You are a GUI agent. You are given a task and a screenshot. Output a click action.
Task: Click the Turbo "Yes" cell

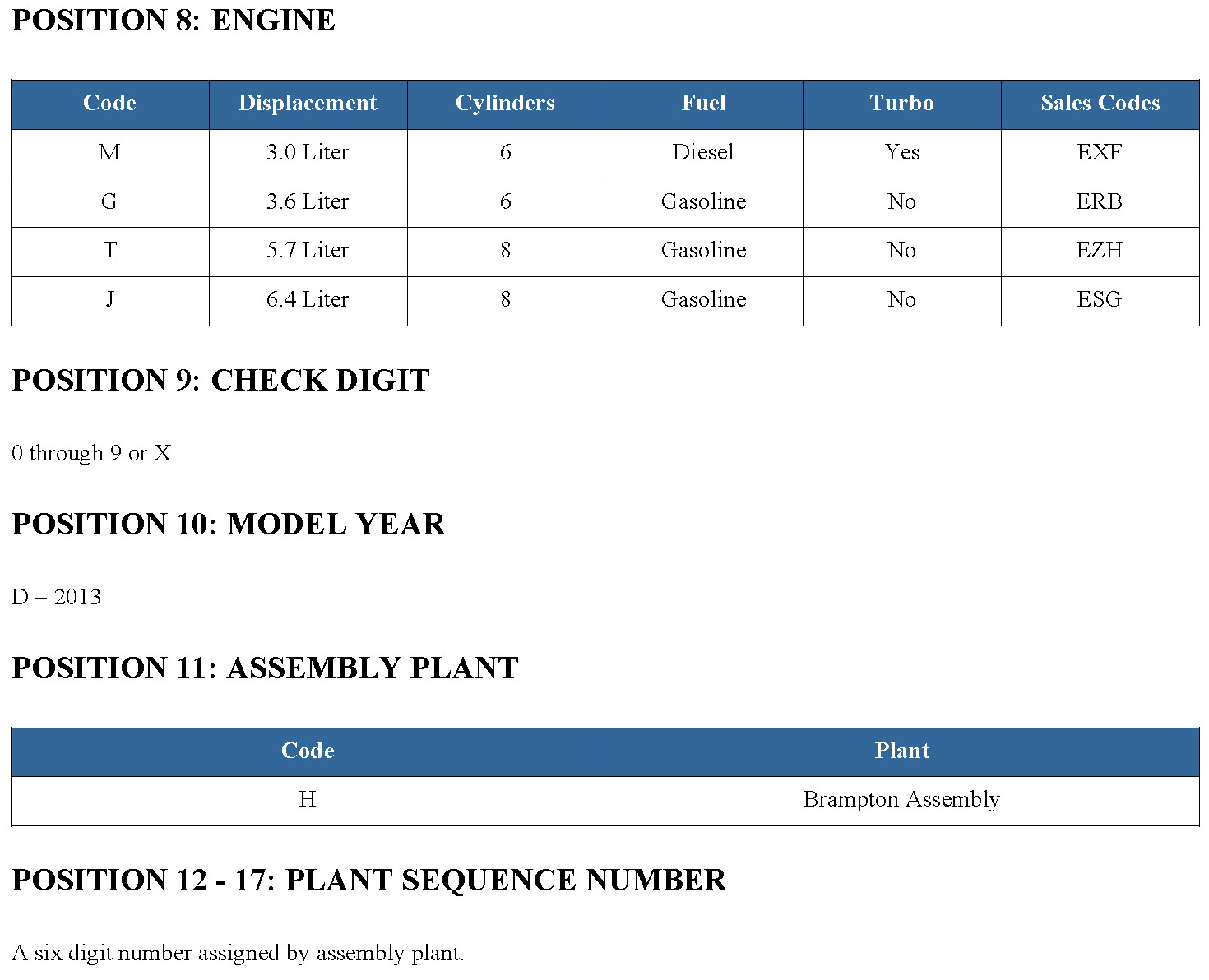tap(901, 153)
